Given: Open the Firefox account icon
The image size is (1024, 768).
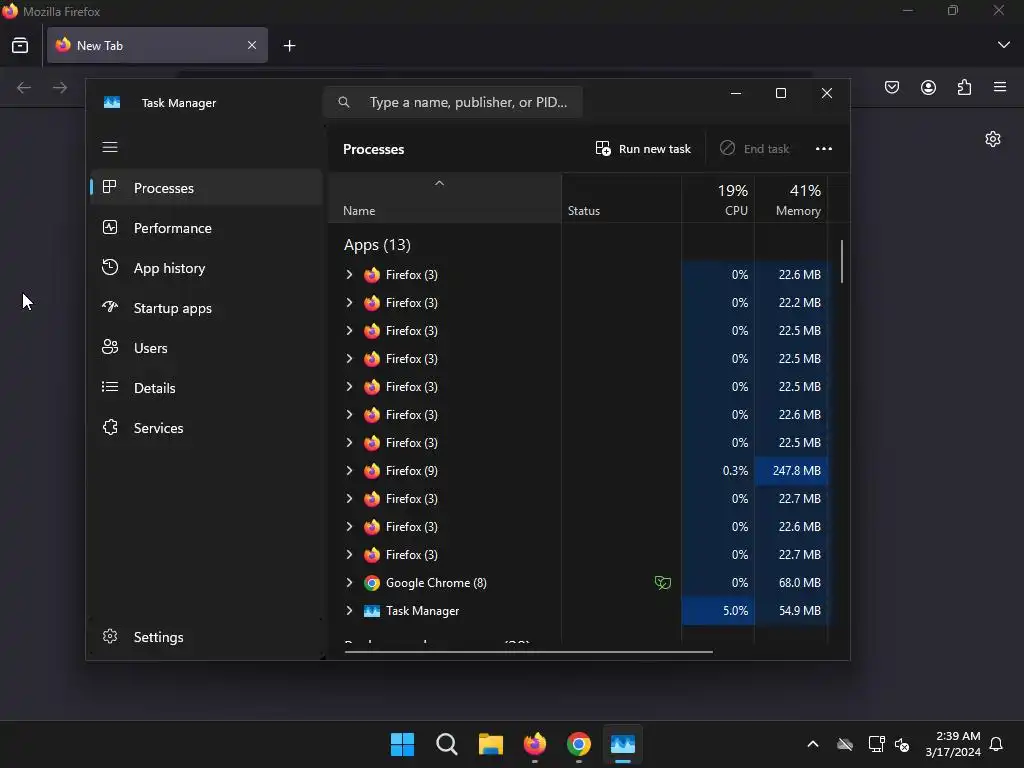Looking at the screenshot, I should (928, 88).
